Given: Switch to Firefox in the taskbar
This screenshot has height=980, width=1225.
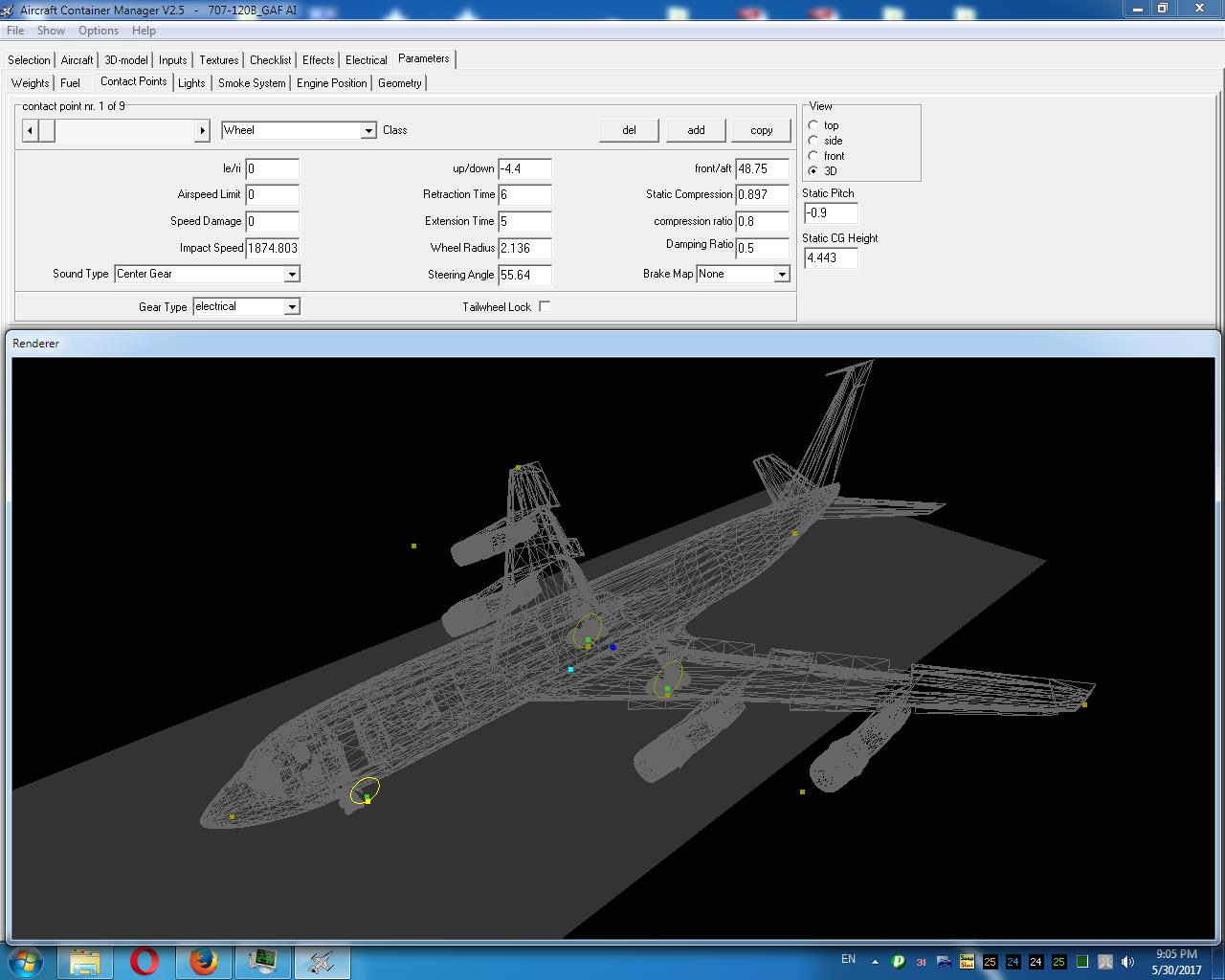Looking at the screenshot, I should coord(203,961).
